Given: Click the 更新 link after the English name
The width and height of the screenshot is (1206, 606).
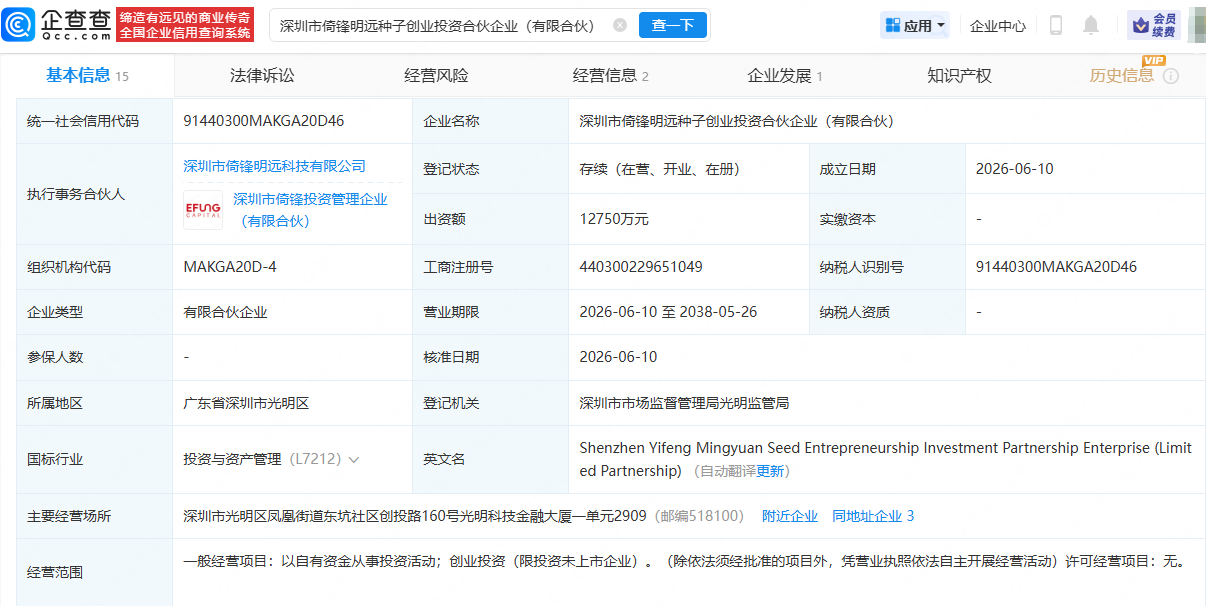Looking at the screenshot, I should pos(770,471).
